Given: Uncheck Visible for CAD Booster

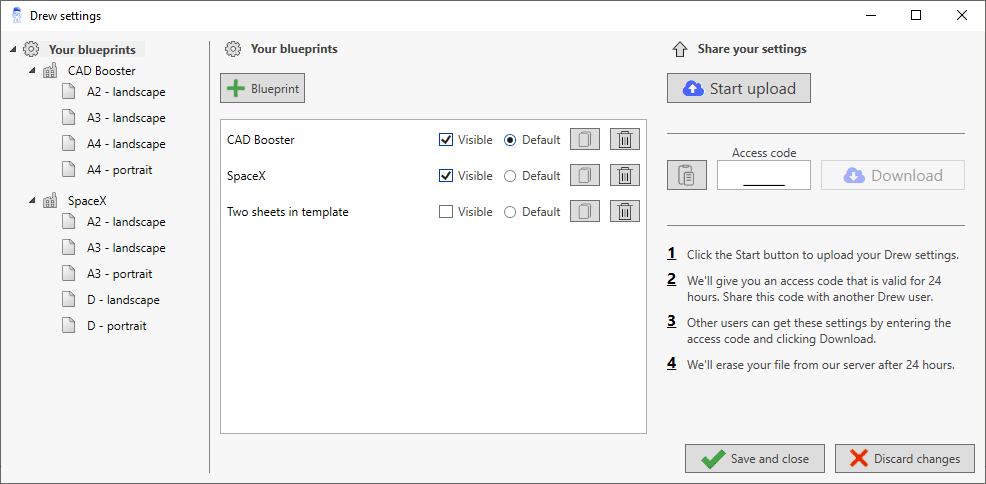Looking at the screenshot, I should tap(446, 140).
